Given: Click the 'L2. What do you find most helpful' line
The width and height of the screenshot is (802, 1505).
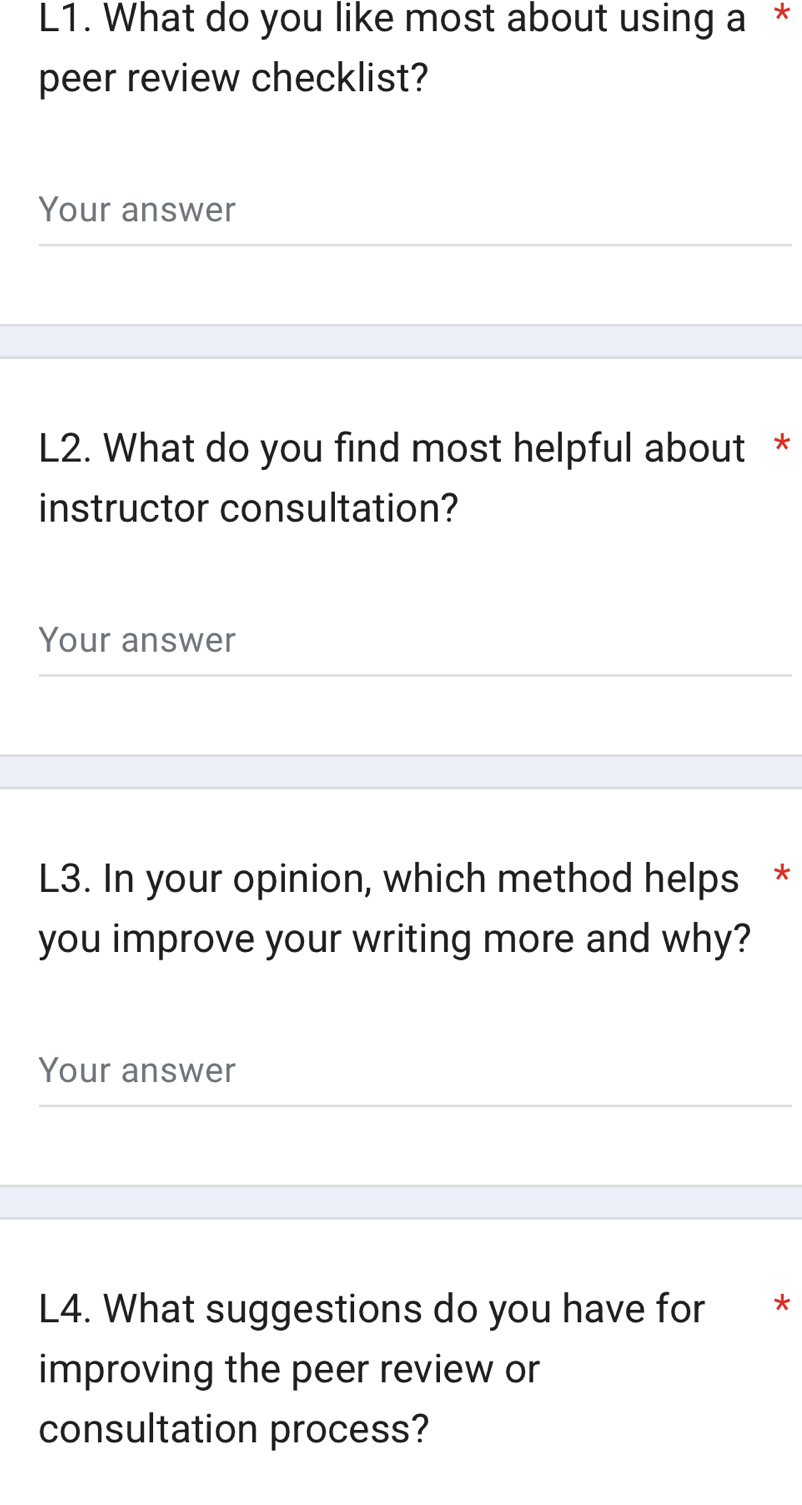Looking at the screenshot, I should 392,448.
